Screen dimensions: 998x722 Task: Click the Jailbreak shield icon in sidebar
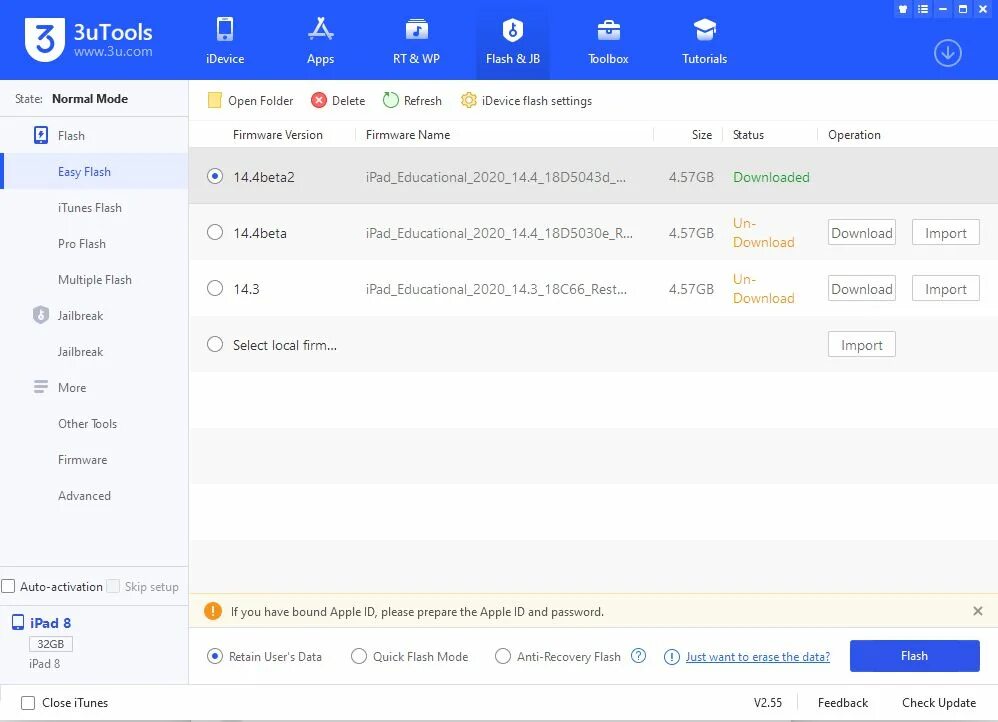41,315
